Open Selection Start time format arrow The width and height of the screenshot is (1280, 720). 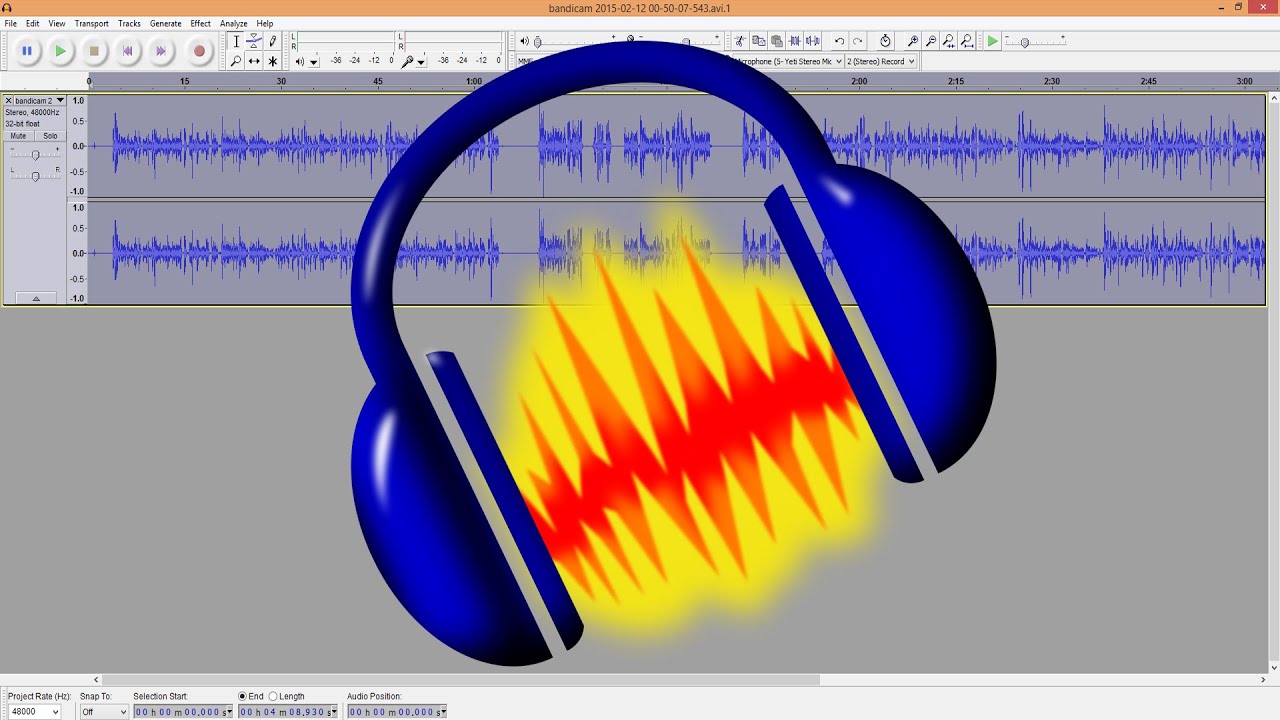tap(229, 712)
